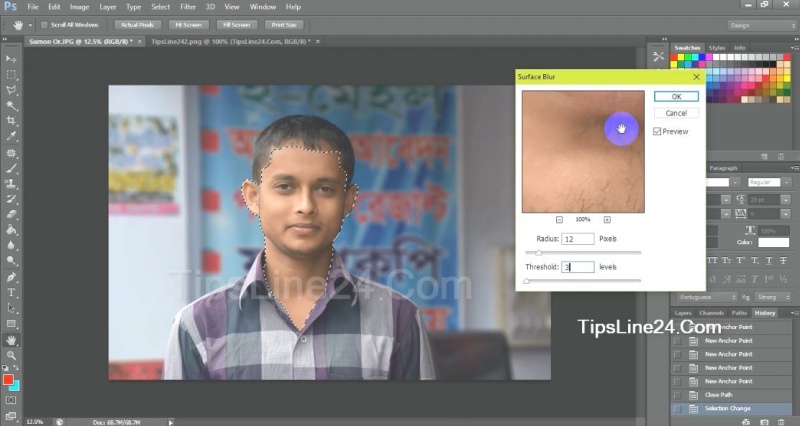Click the Underline text style icon
800x426 pixels.
pos(769,260)
